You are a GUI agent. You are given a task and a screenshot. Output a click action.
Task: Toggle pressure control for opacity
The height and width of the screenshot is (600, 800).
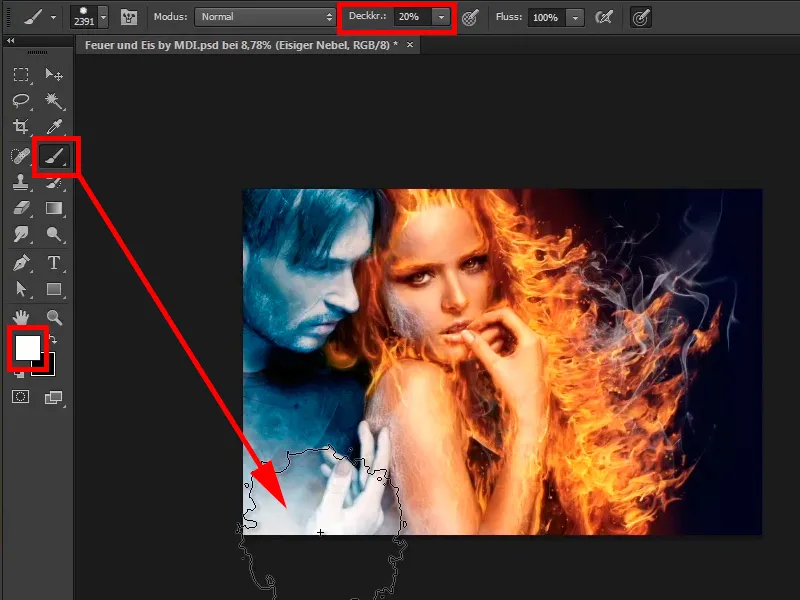pos(470,18)
